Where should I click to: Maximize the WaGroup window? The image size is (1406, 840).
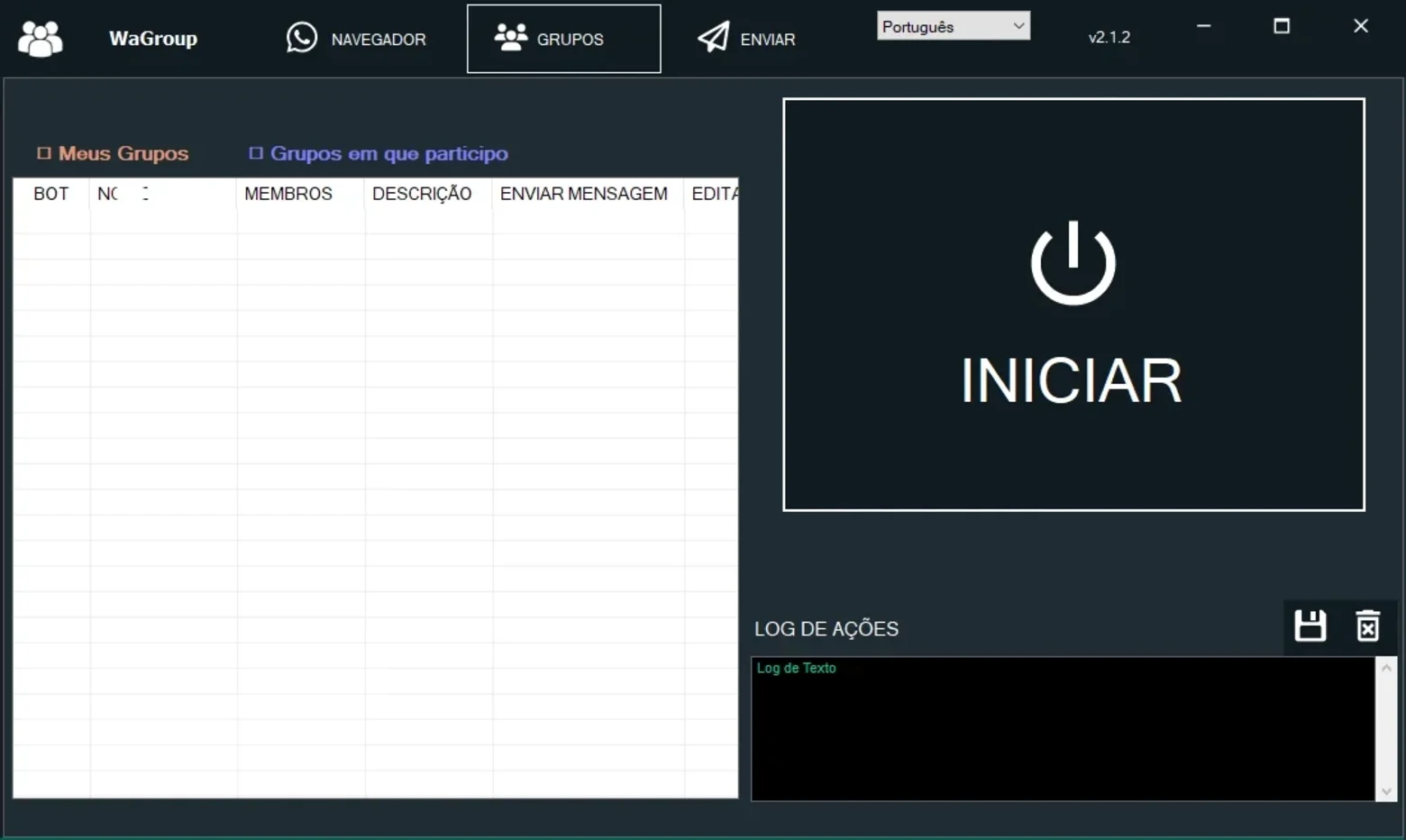click(1282, 26)
